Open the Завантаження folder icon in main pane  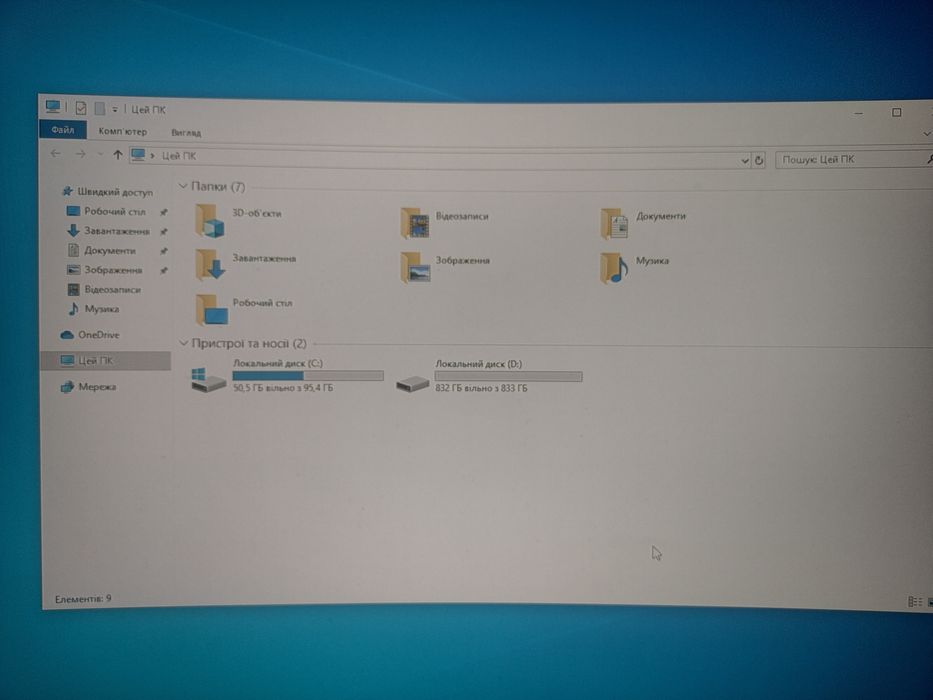[x=210, y=264]
